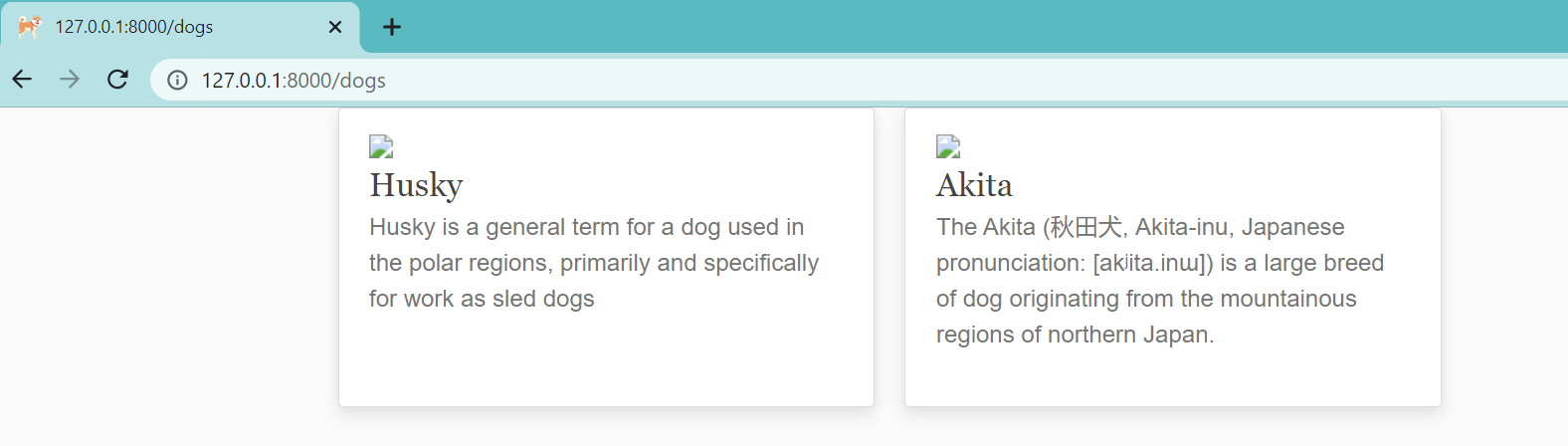Screen dimensions: 1568x446
Task: Click blank space below Akita description in card
Action: [1173, 378]
